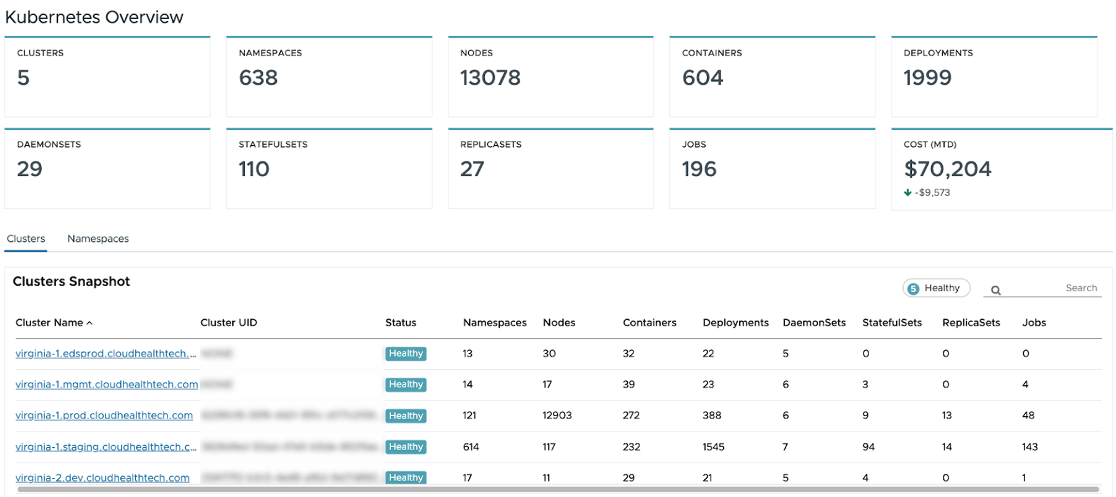Click the -$9,573 cost change text
Image resolution: width=1116 pixels, height=497 pixels.
tap(932, 192)
